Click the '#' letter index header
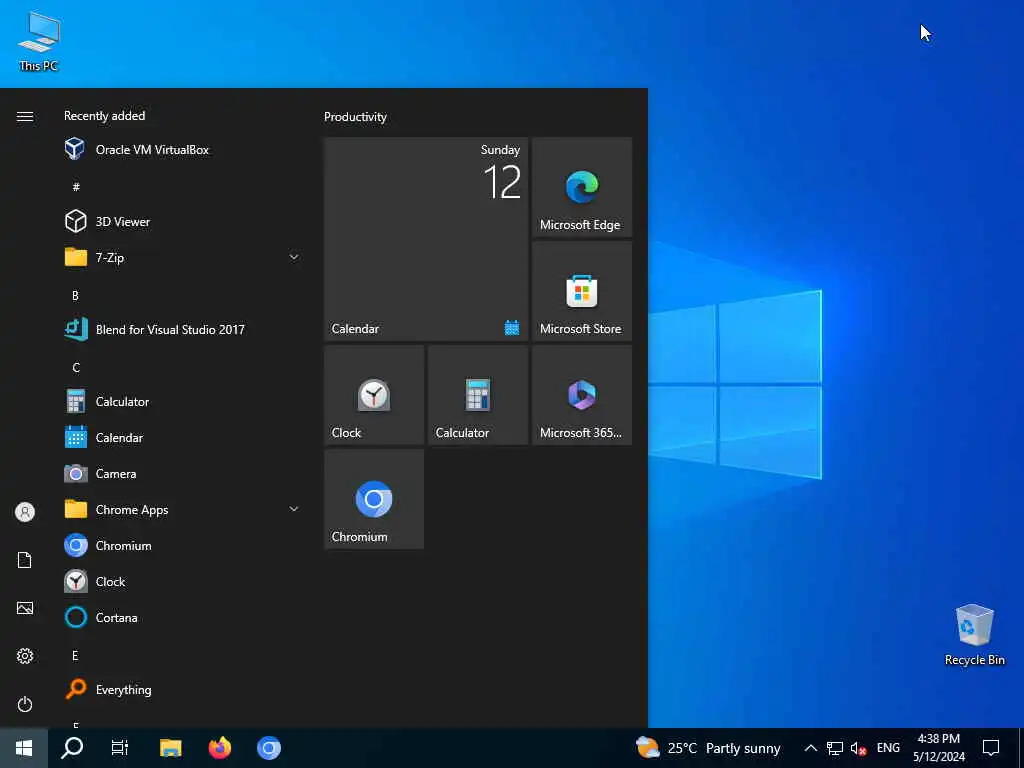This screenshot has width=1024, height=768. (x=76, y=187)
